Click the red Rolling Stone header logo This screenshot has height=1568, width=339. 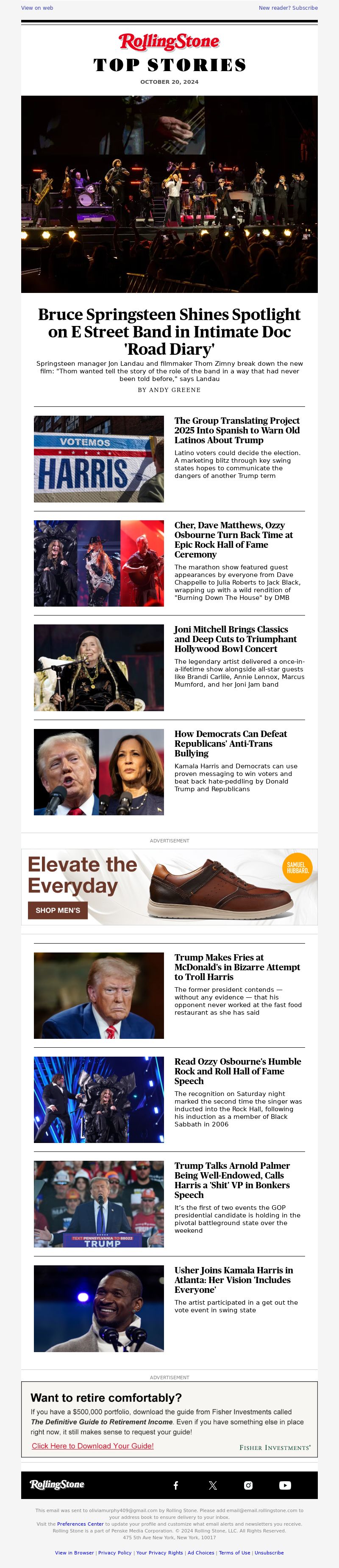pyautogui.click(x=169, y=41)
